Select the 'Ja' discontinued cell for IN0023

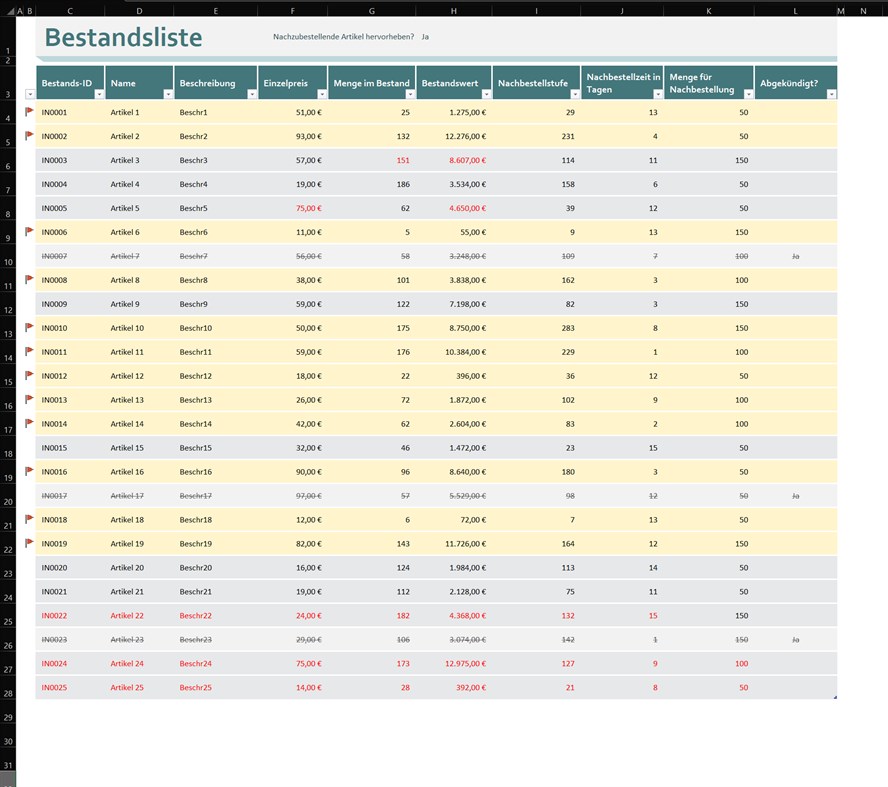click(795, 640)
